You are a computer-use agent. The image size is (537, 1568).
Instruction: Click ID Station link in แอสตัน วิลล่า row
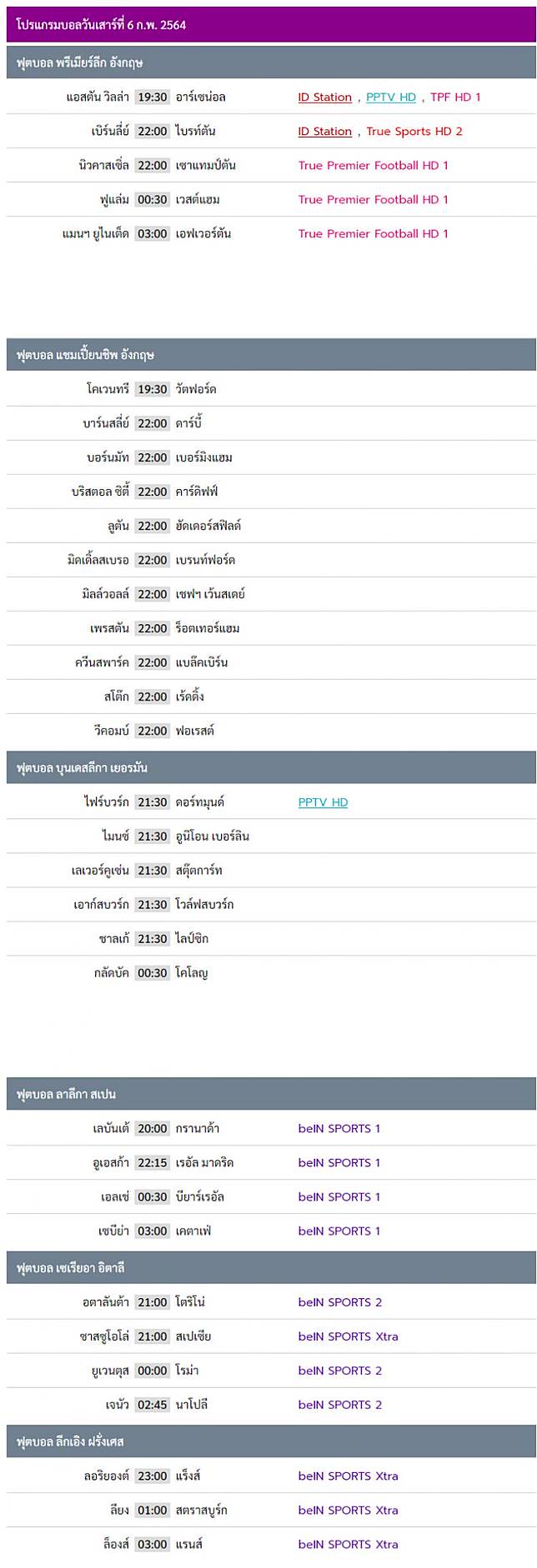324,97
